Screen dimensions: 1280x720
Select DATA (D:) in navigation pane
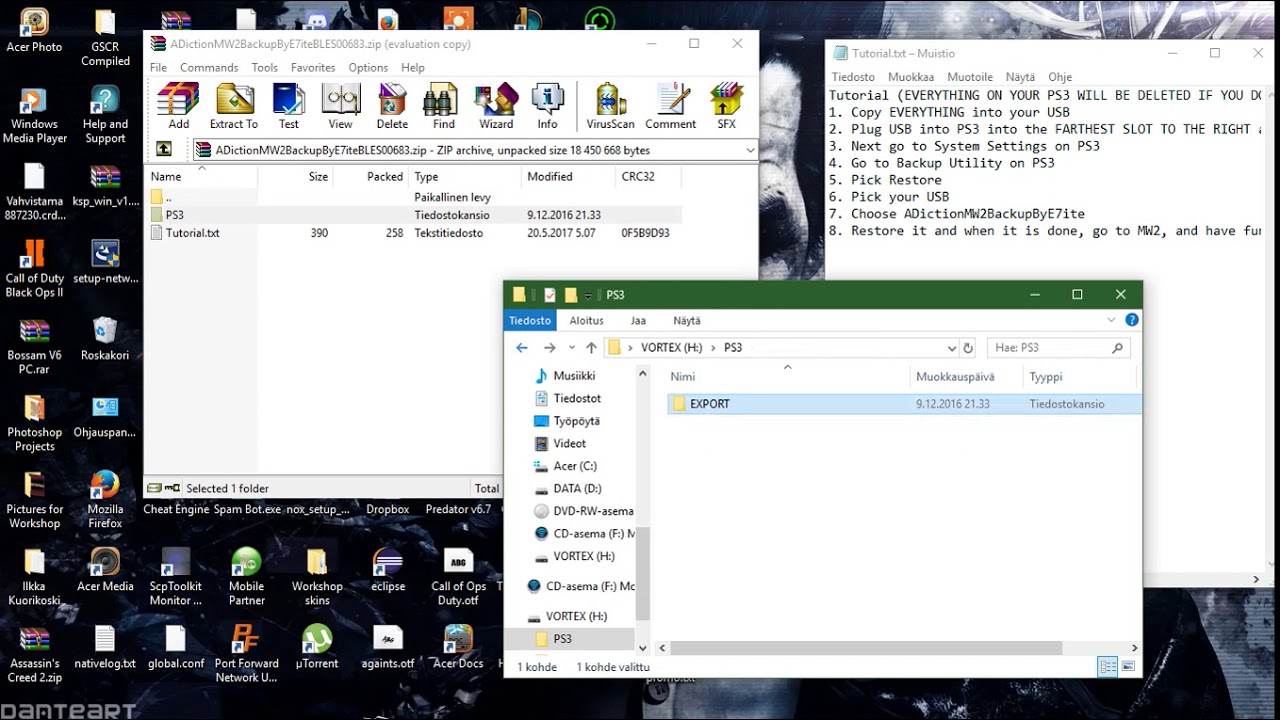[577, 489]
